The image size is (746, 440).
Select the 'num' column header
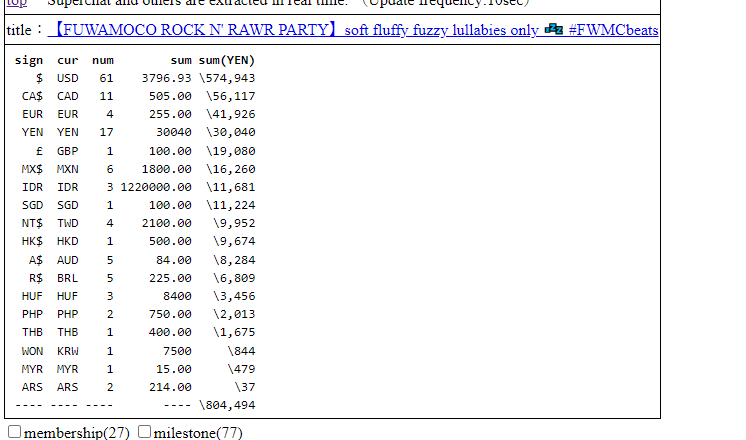tap(103, 61)
